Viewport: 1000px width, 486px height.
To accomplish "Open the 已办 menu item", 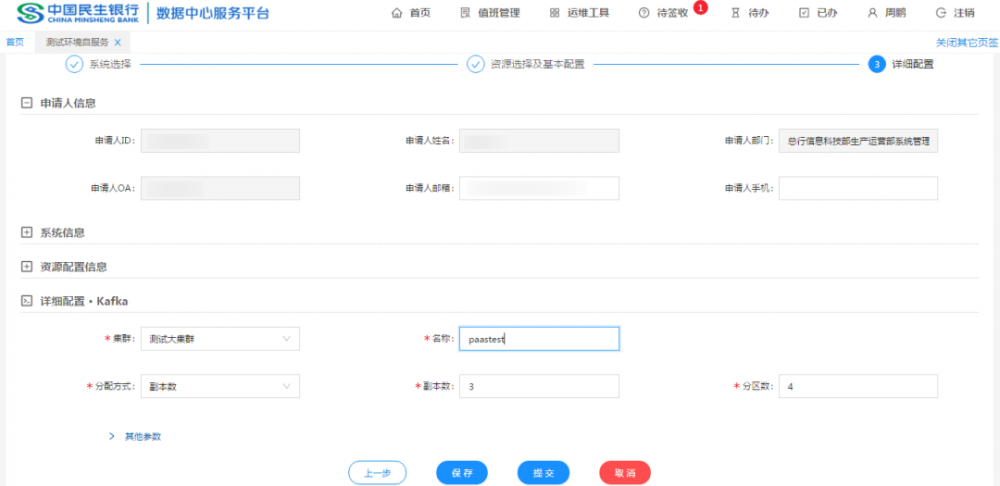I will (x=827, y=13).
